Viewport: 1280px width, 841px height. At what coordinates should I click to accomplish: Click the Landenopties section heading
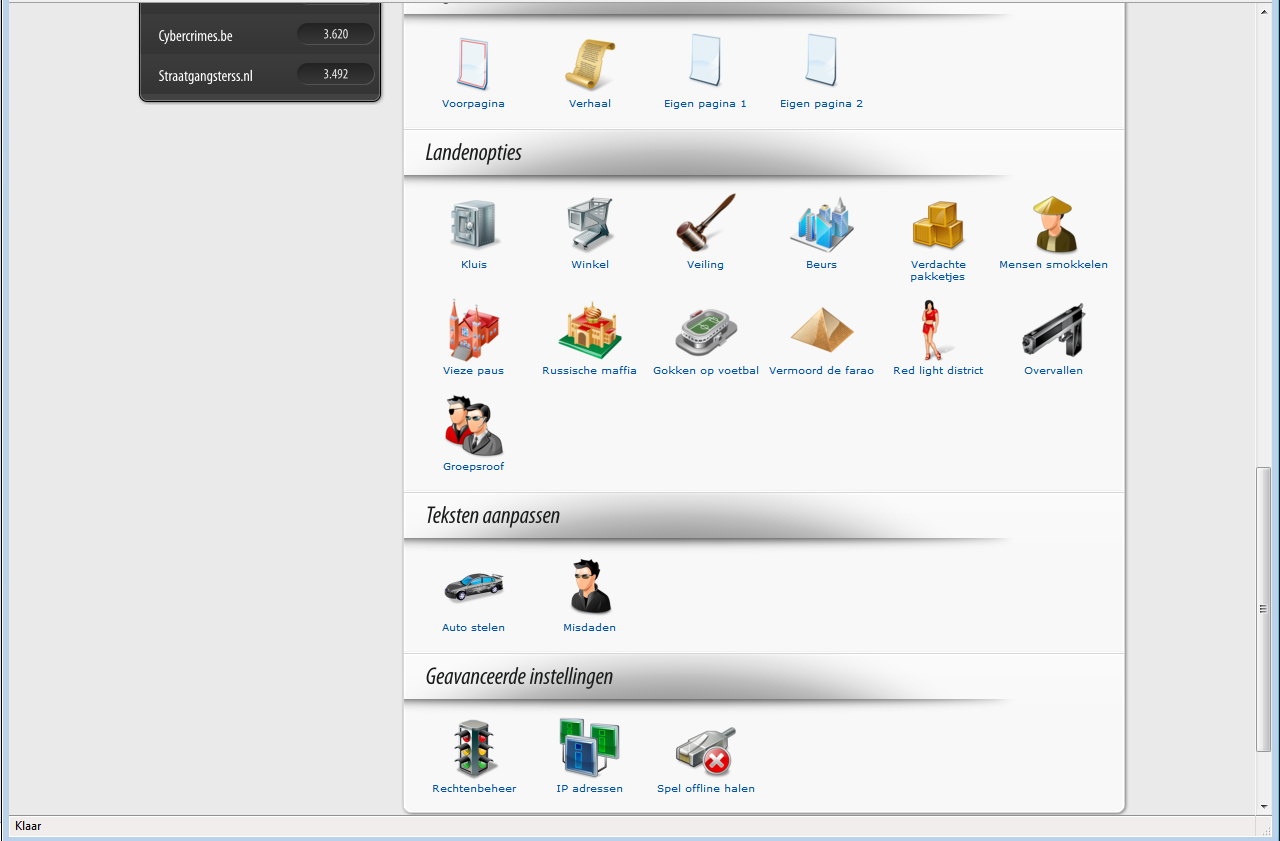473,154
